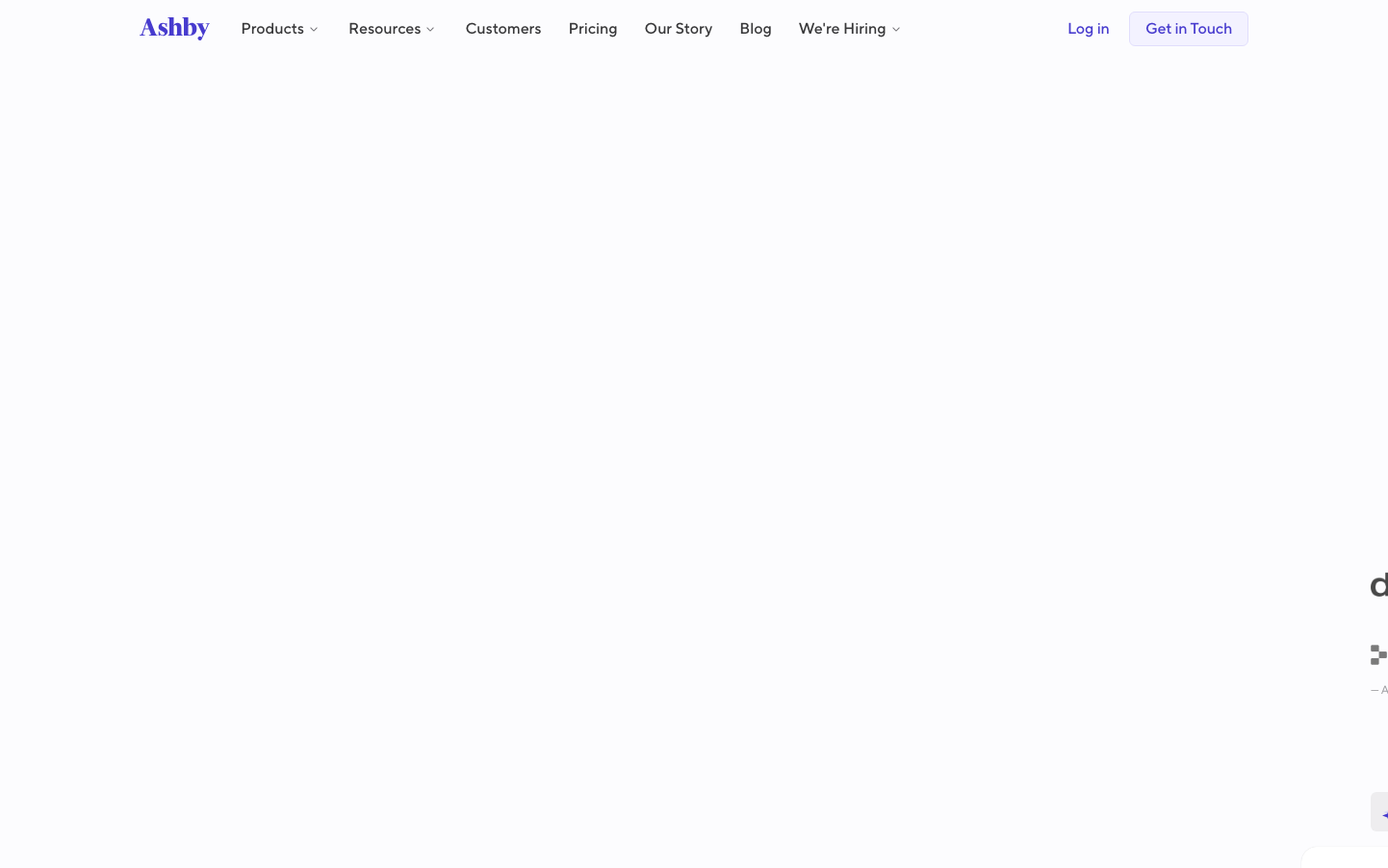Click the small gray caption at right edge
This screenshot has height=868, width=1388.
pyautogui.click(x=1379, y=690)
